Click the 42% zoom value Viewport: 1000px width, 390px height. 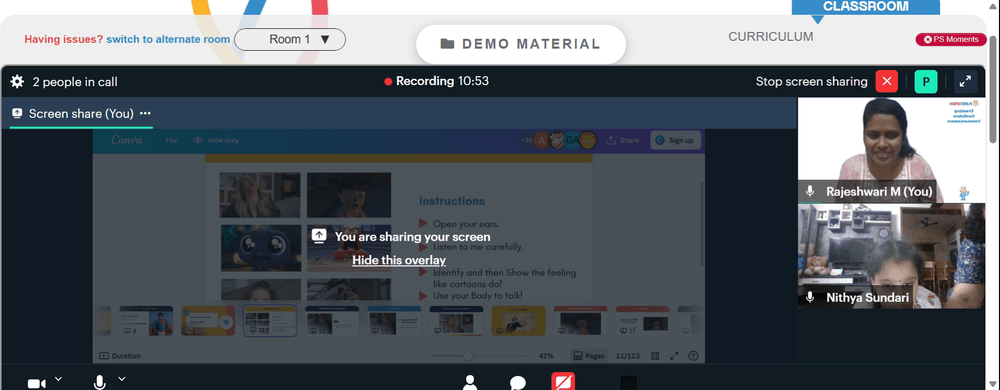546,356
